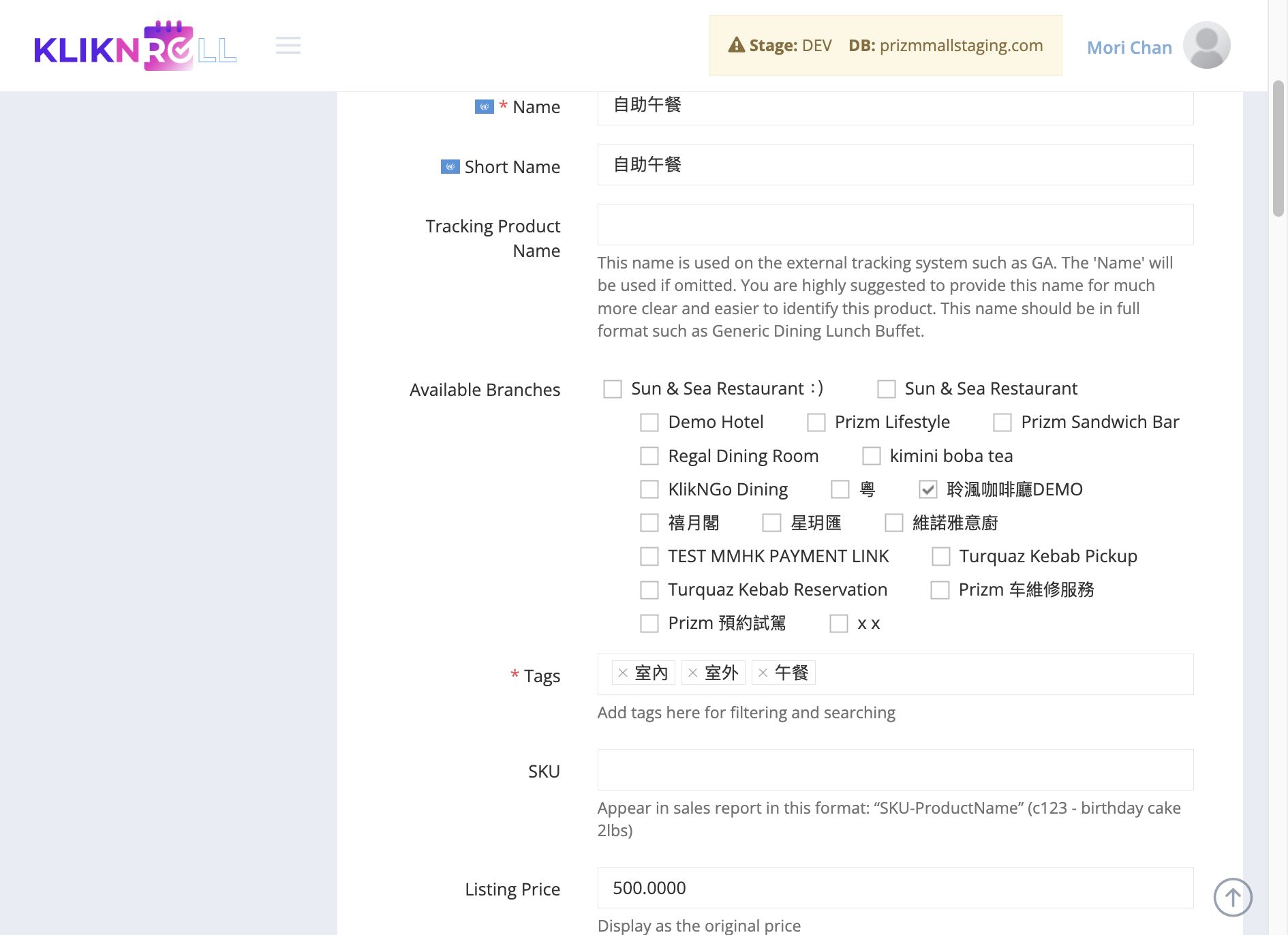
Task: Check the 粵 branch checkbox
Action: click(x=840, y=489)
